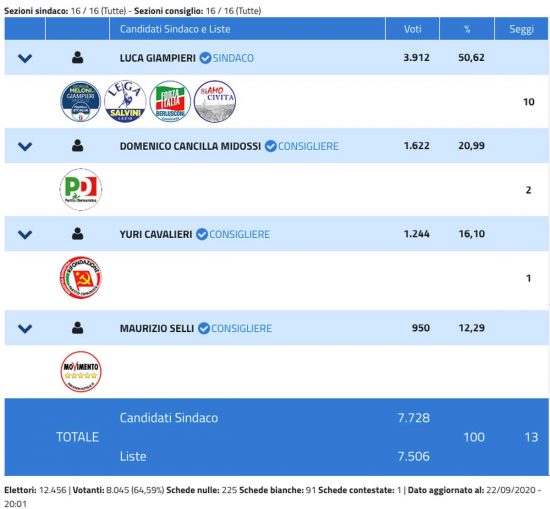550x509 pixels.
Task: Click the Elettori 12.456 footer text
Action: [35, 490]
